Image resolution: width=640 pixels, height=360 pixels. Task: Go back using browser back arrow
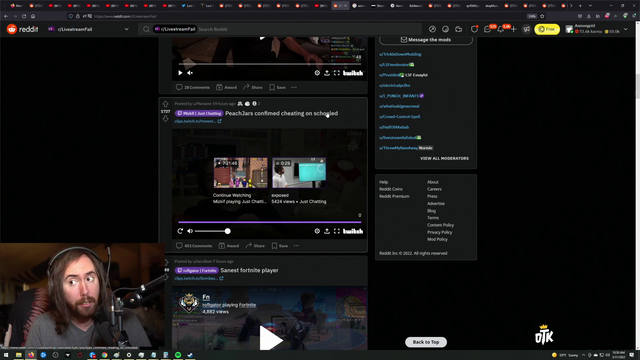(6, 16)
